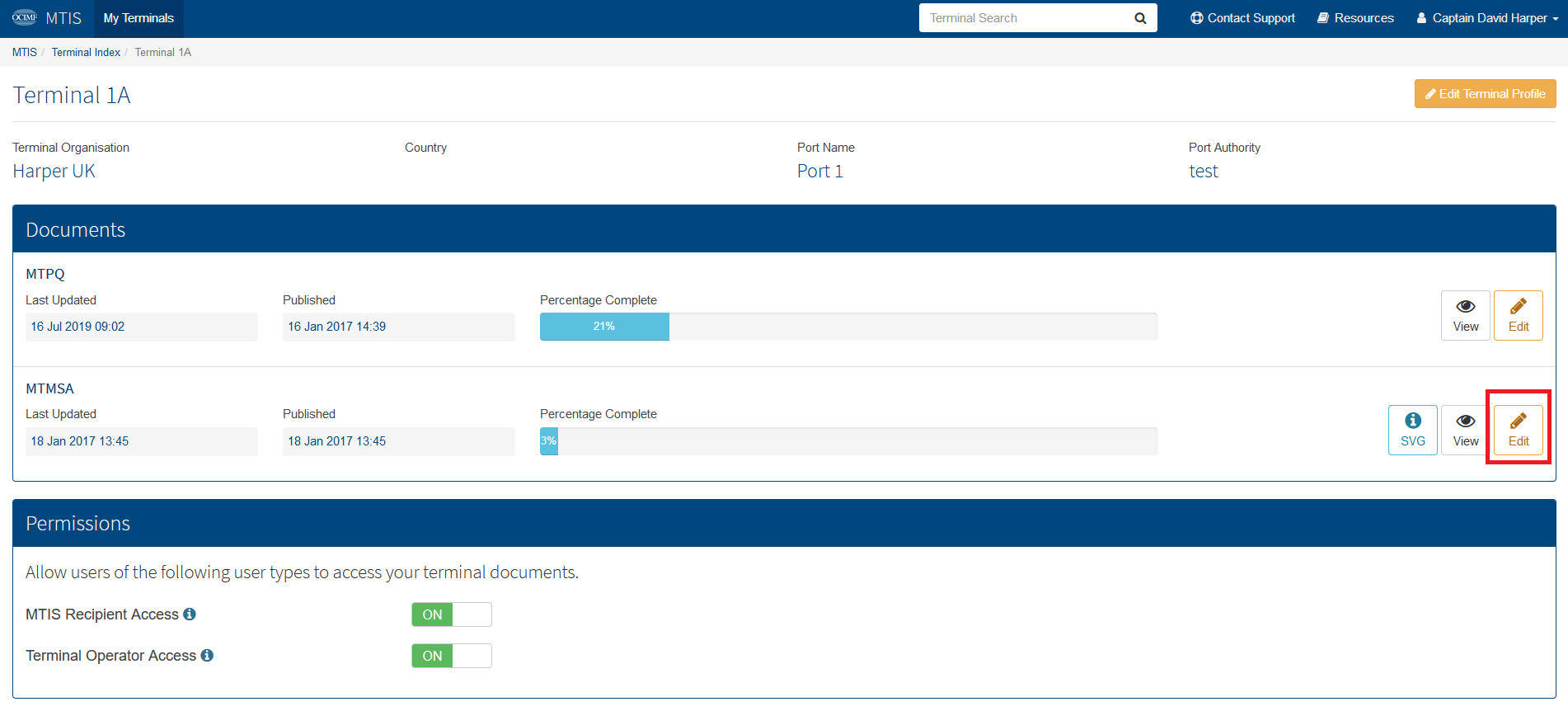Show info for MTIS Recipient Access
This screenshot has width=1568, height=711.
click(190, 614)
